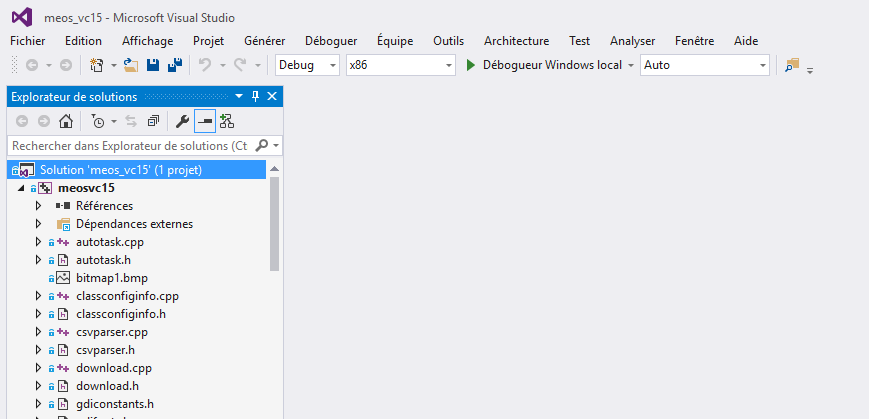The height and width of the screenshot is (419, 869).
Task: Pin the Solution Explorer panel
Action: coord(255,96)
